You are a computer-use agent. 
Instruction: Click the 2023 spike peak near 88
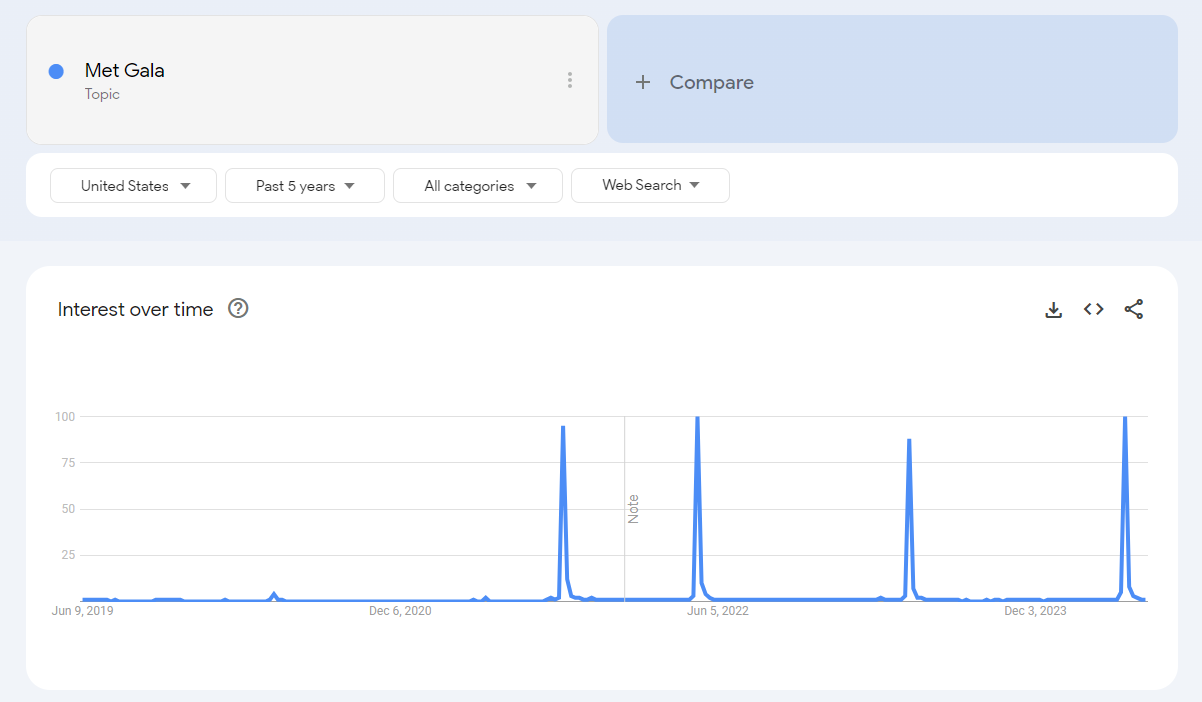(x=909, y=440)
